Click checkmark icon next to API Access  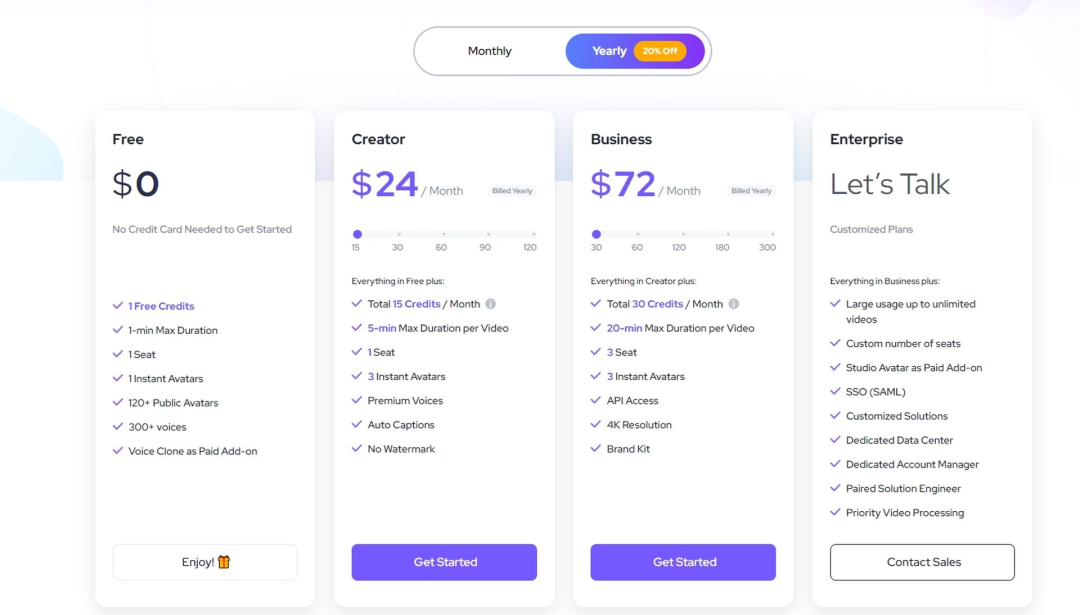(597, 400)
